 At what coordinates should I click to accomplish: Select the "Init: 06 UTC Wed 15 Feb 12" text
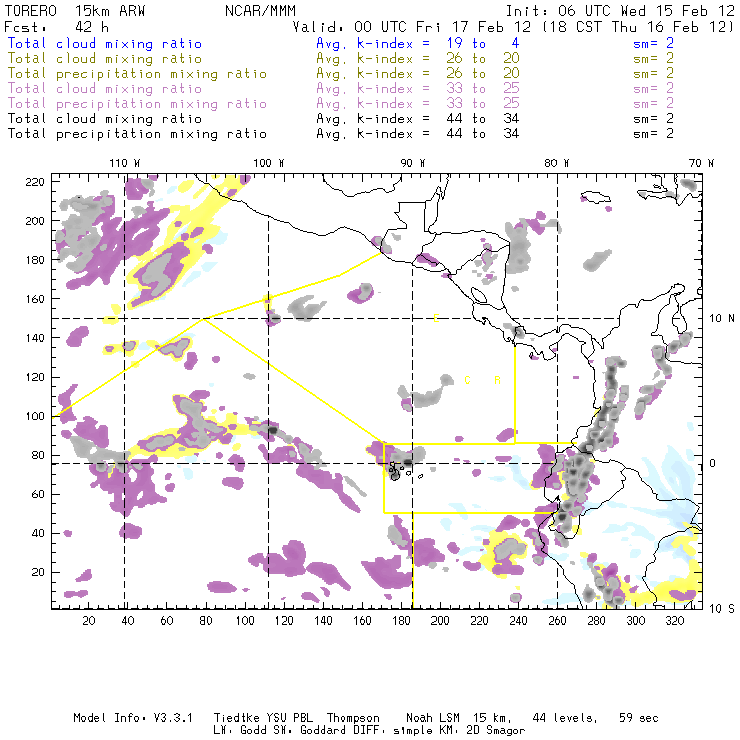tap(620, 11)
